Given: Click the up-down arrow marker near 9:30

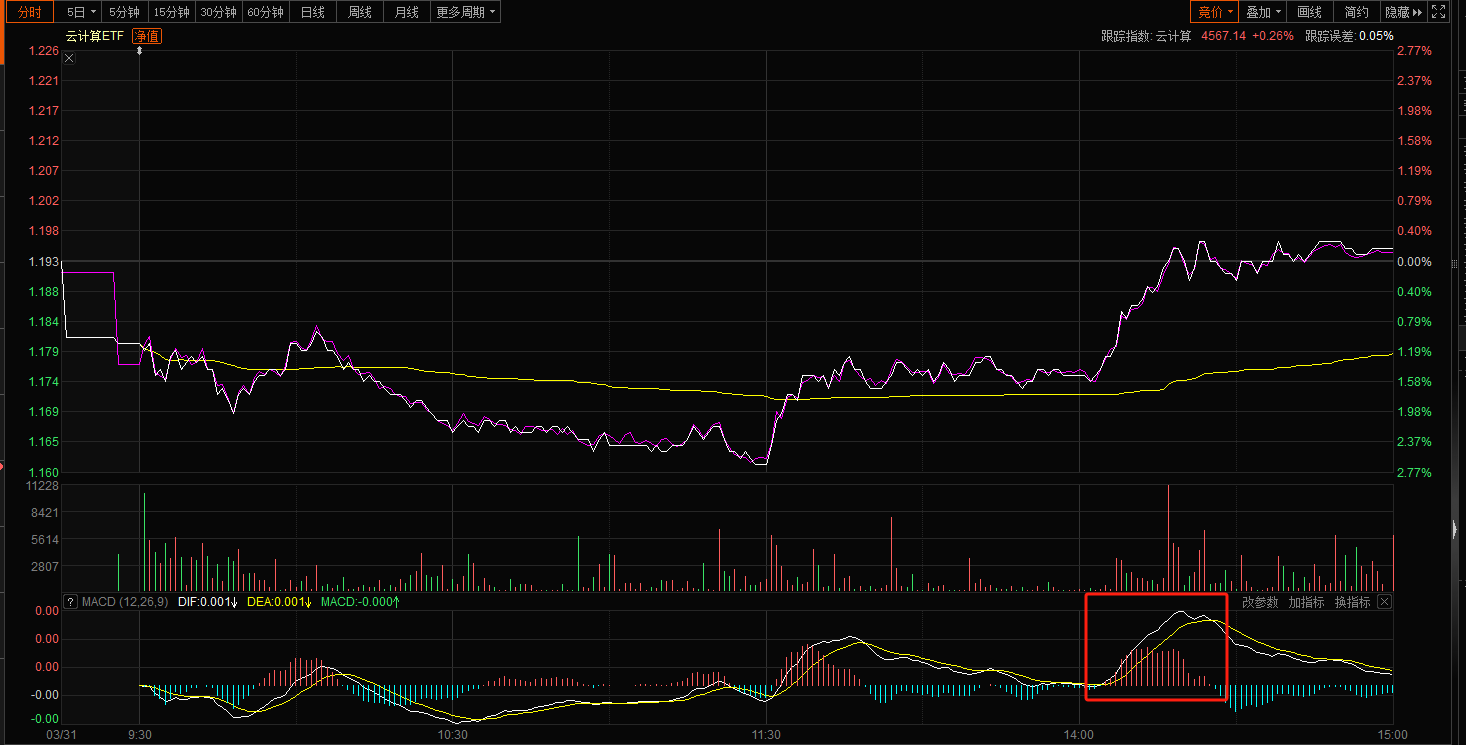Looking at the screenshot, I should pyautogui.click(x=139, y=50).
